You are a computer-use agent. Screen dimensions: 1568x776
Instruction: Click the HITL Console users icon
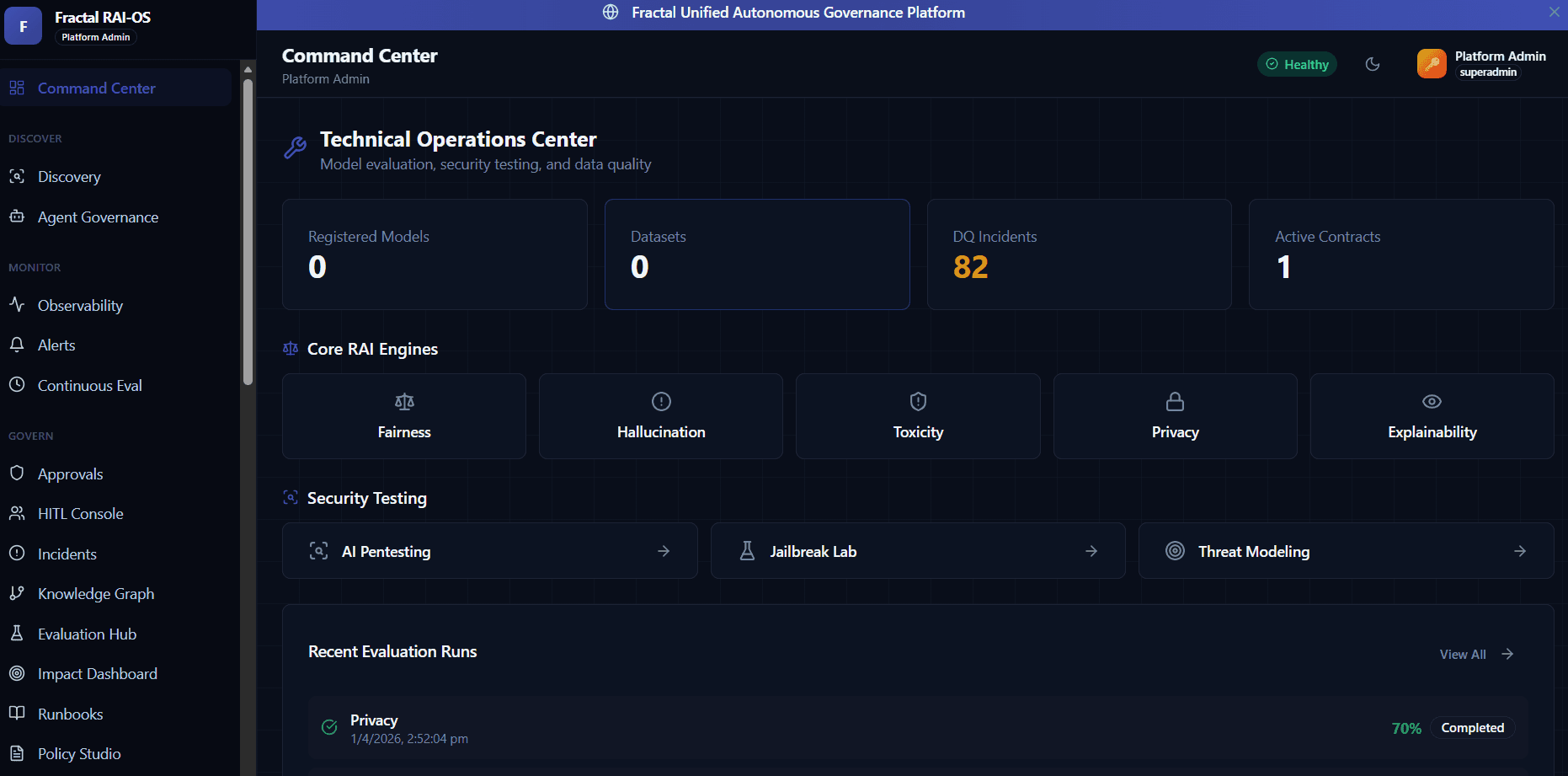coord(17,513)
